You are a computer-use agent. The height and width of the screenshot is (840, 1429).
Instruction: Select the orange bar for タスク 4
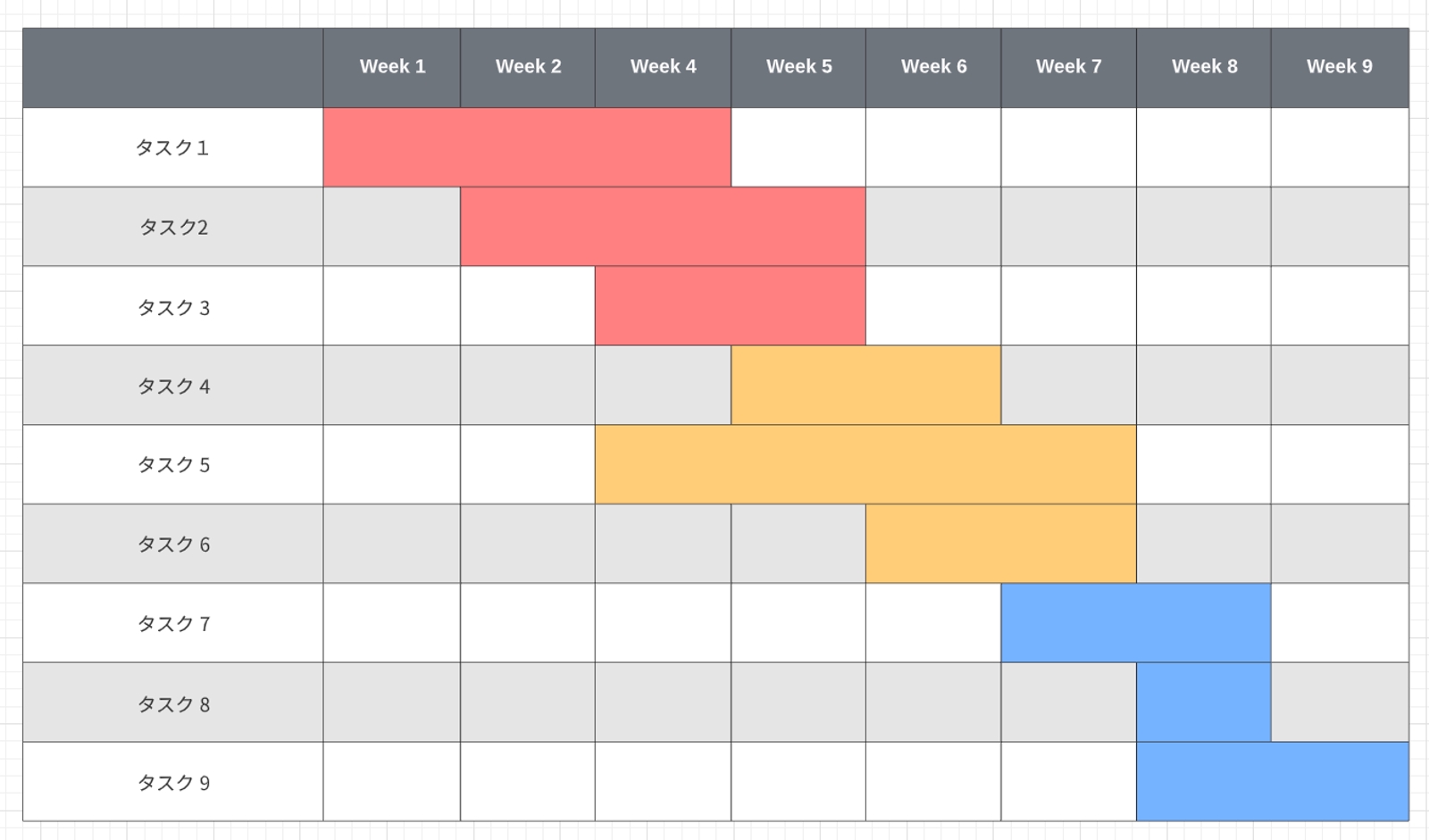866,386
